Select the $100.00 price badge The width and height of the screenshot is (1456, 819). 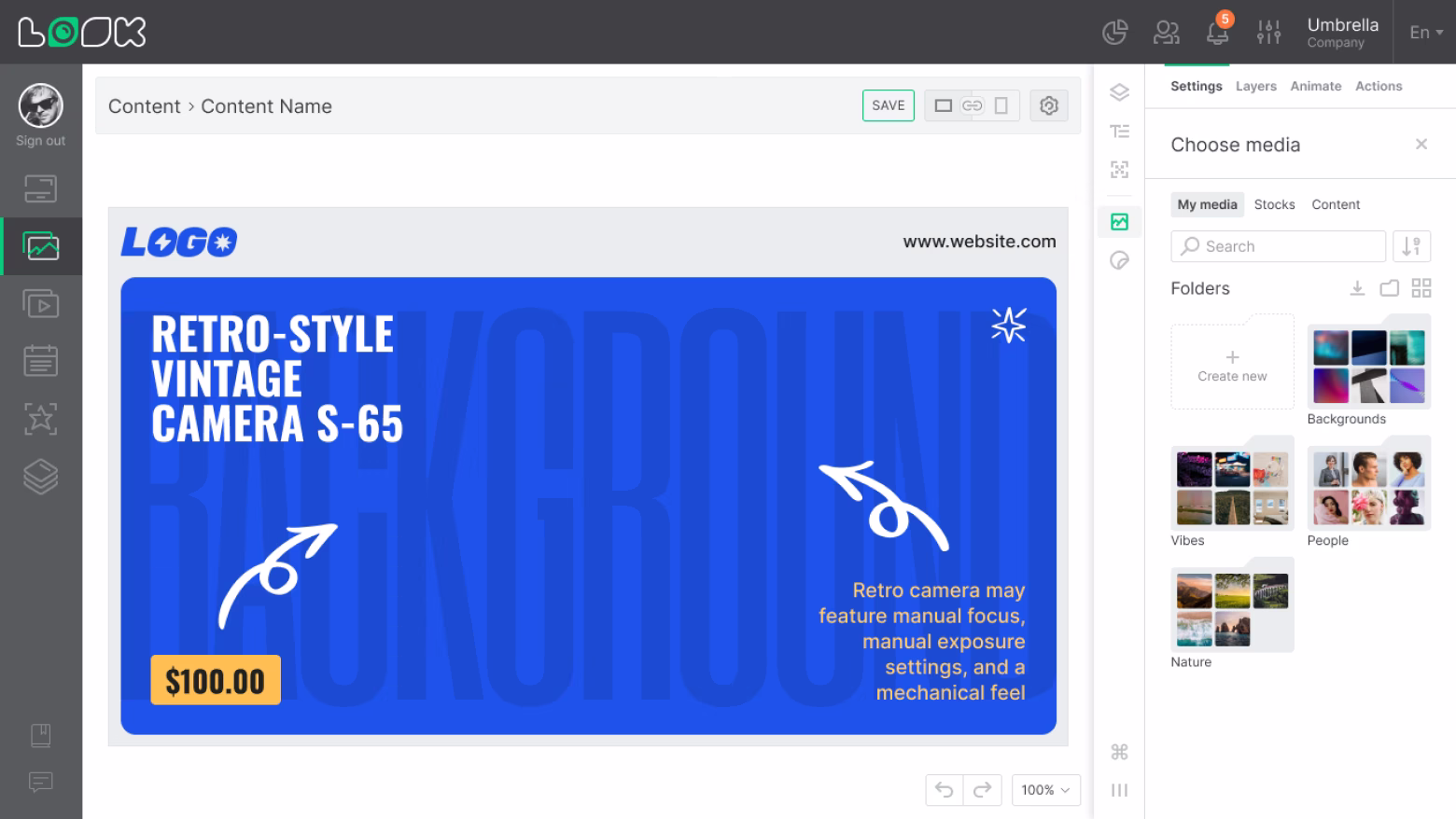coord(216,680)
